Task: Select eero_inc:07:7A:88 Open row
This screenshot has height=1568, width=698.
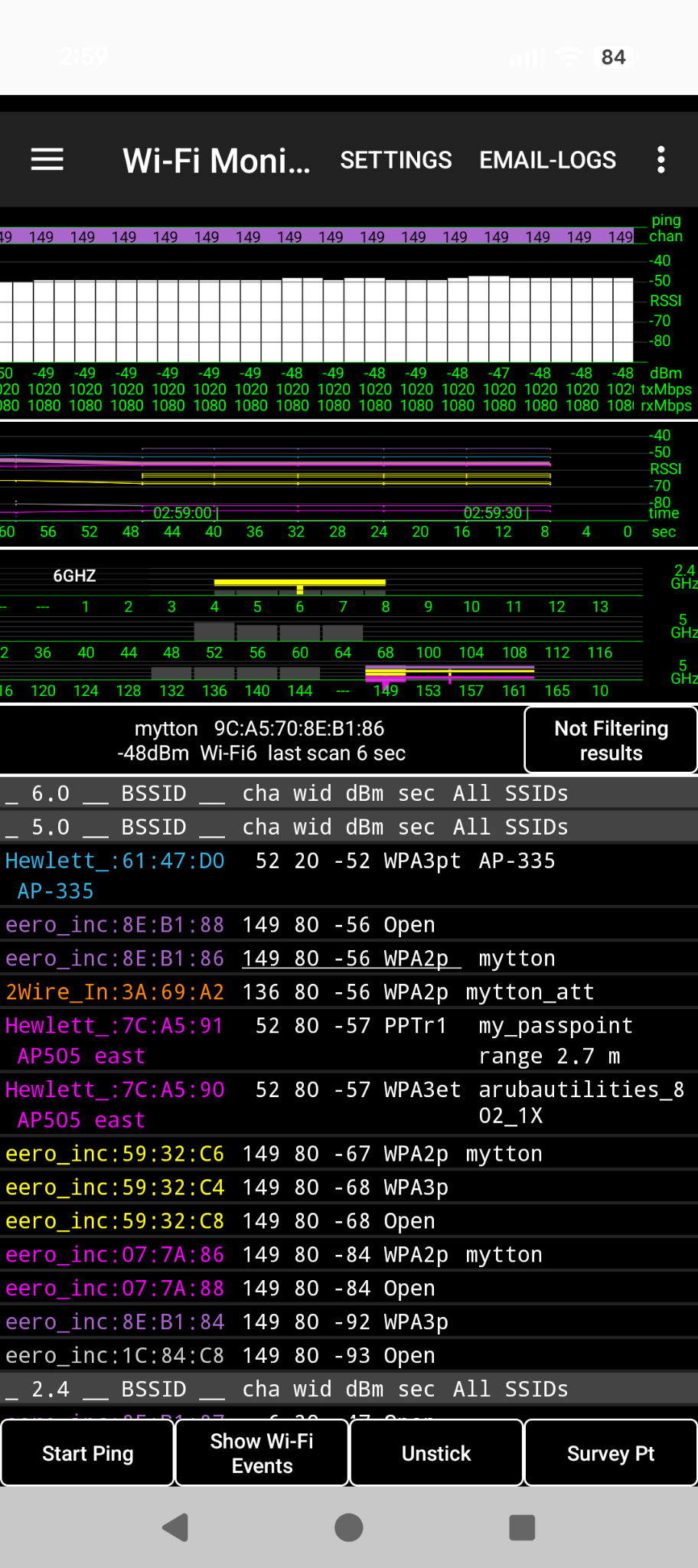Action: 349,1289
